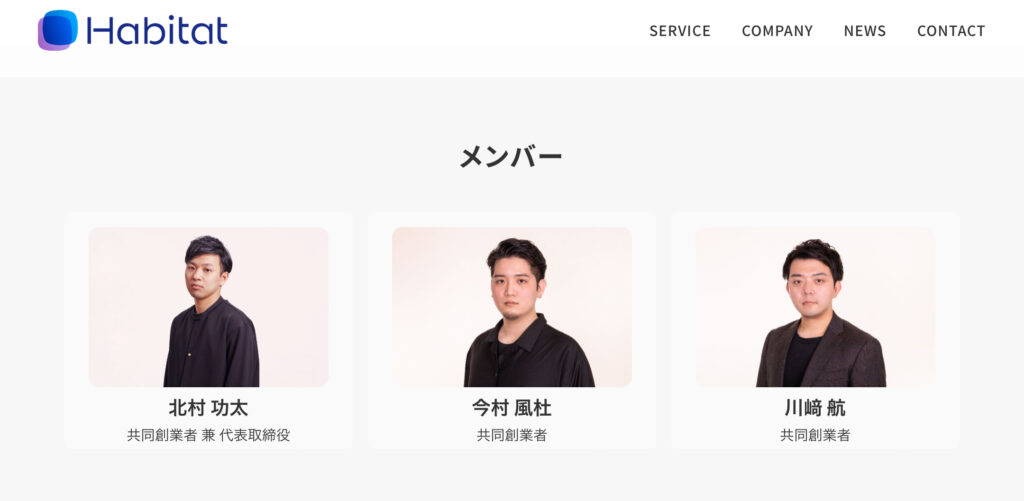Click the メンバー section heading

(511, 157)
